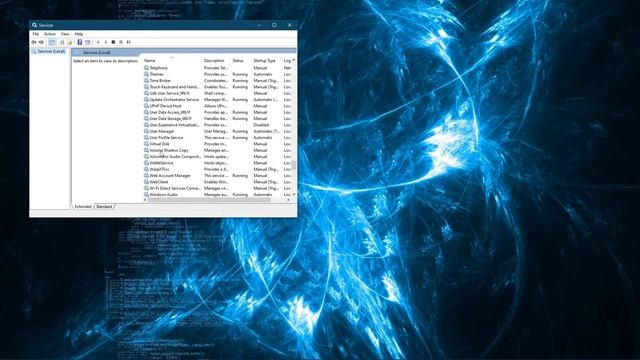Select the WalletService row

point(217,163)
